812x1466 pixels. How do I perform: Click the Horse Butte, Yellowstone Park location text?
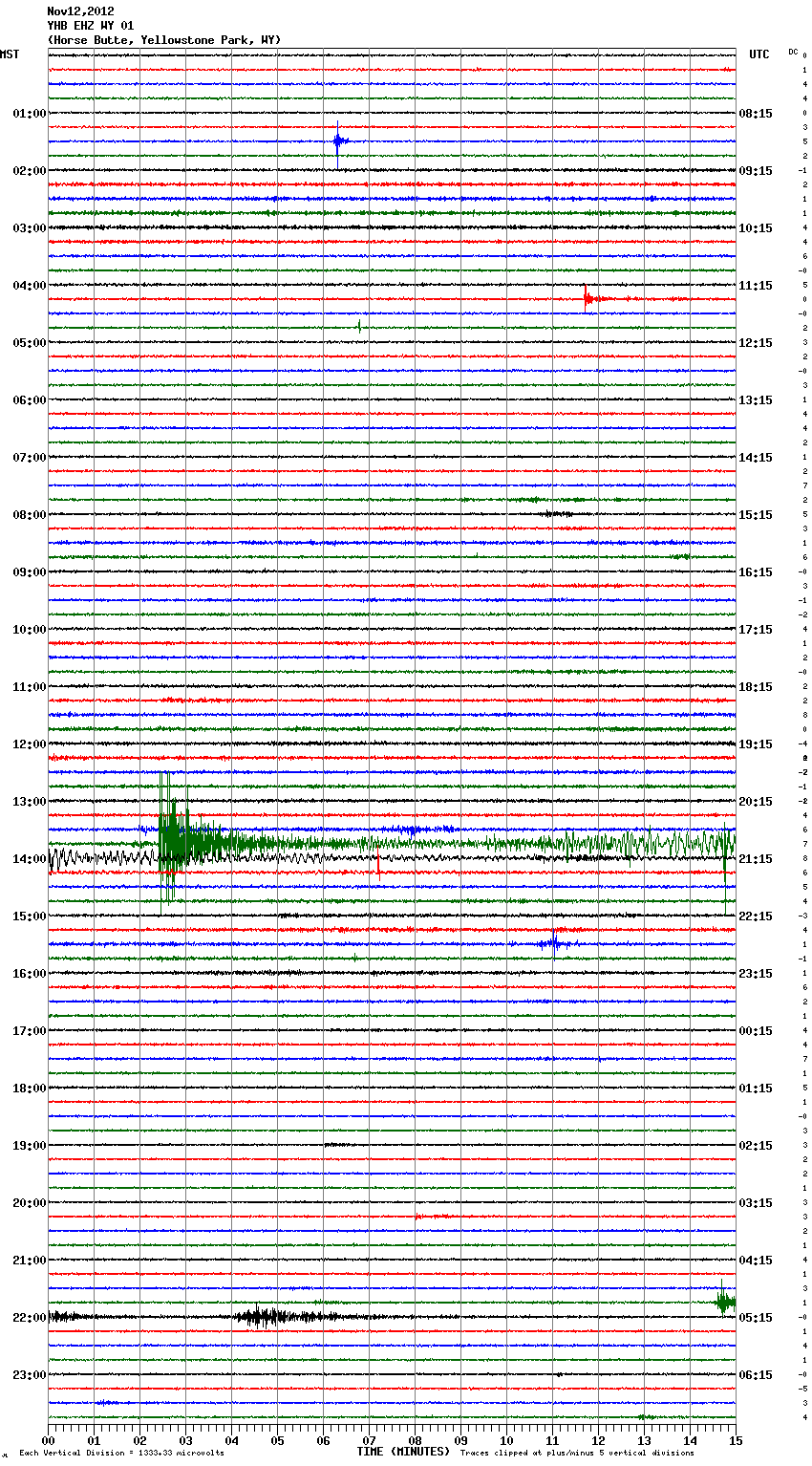coord(163,40)
